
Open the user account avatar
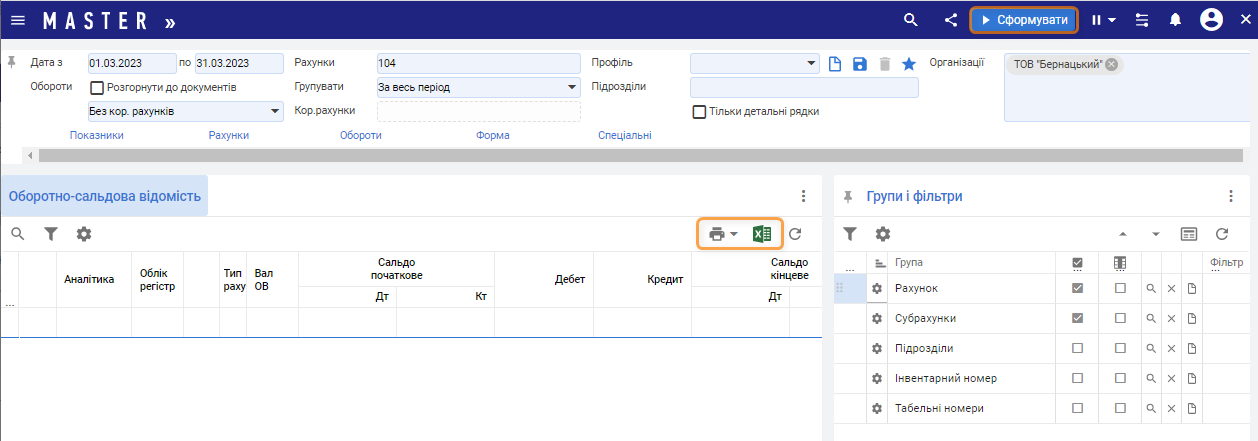1212,20
